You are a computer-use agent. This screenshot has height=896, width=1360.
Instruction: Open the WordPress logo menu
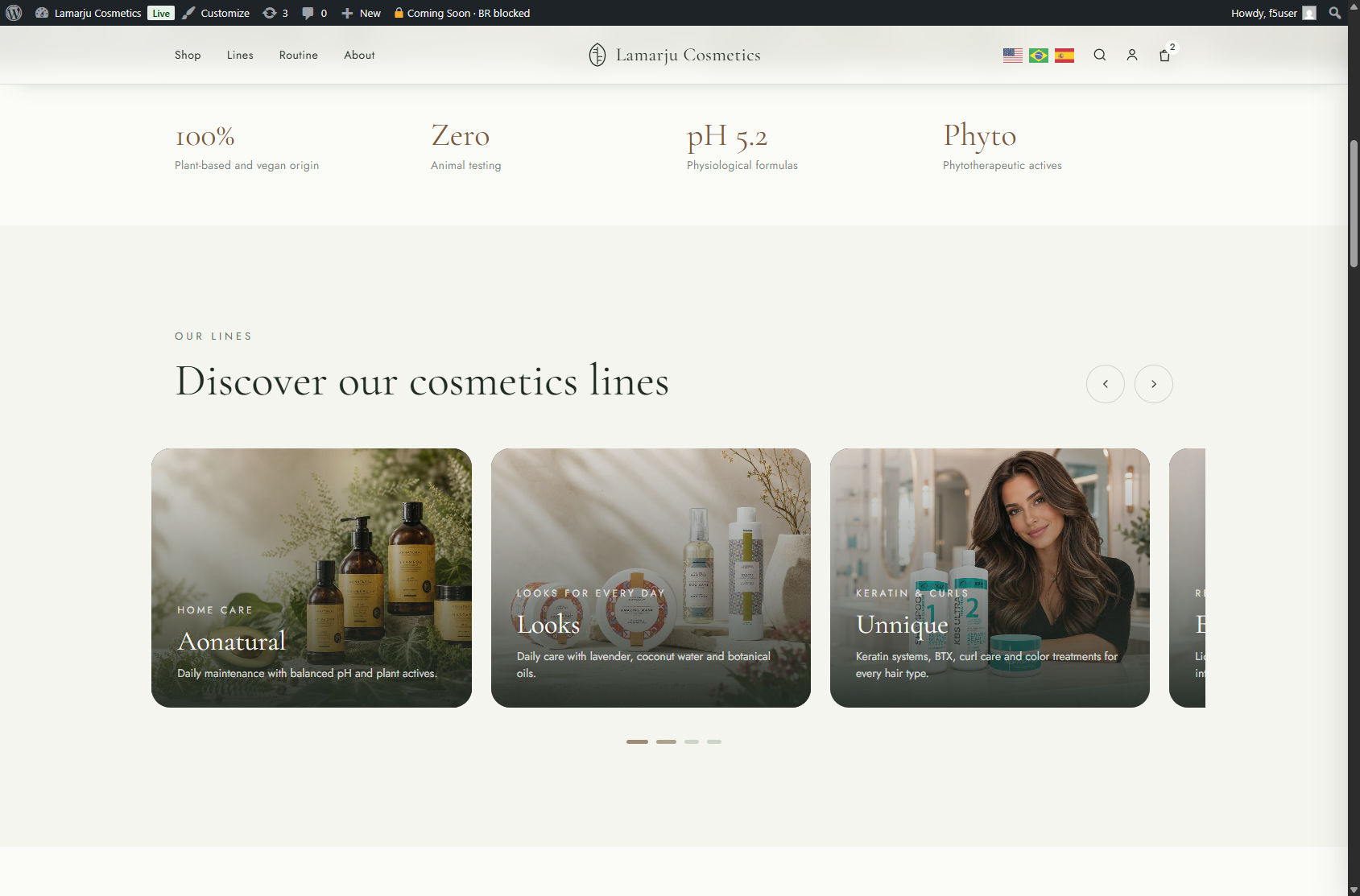(14, 13)
